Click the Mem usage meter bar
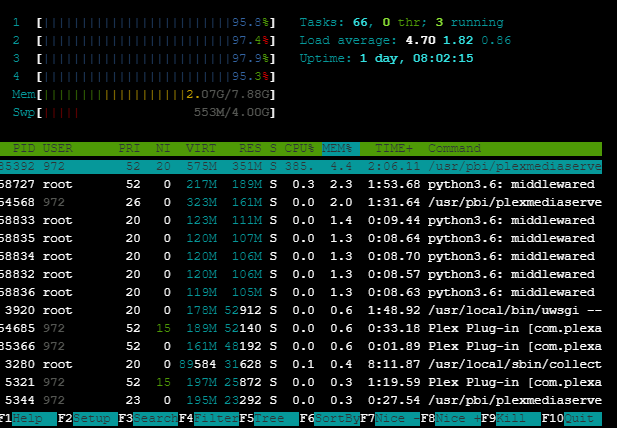The width and height of the screenshot is (617, 429). tap(156, 94)
